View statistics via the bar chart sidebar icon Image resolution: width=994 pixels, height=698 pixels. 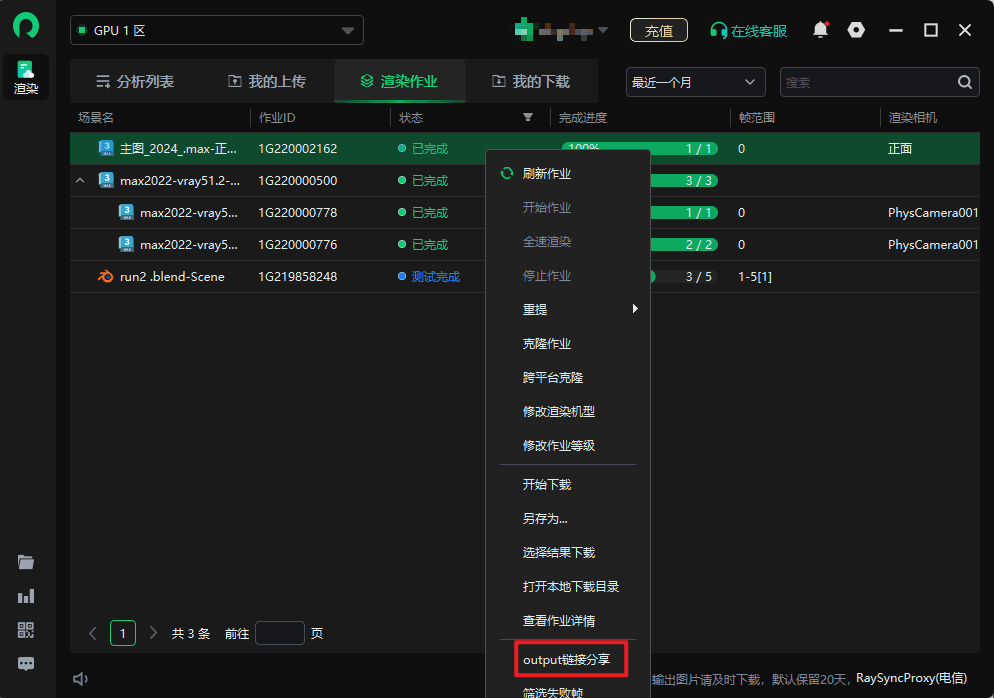[x=25, y=596]
